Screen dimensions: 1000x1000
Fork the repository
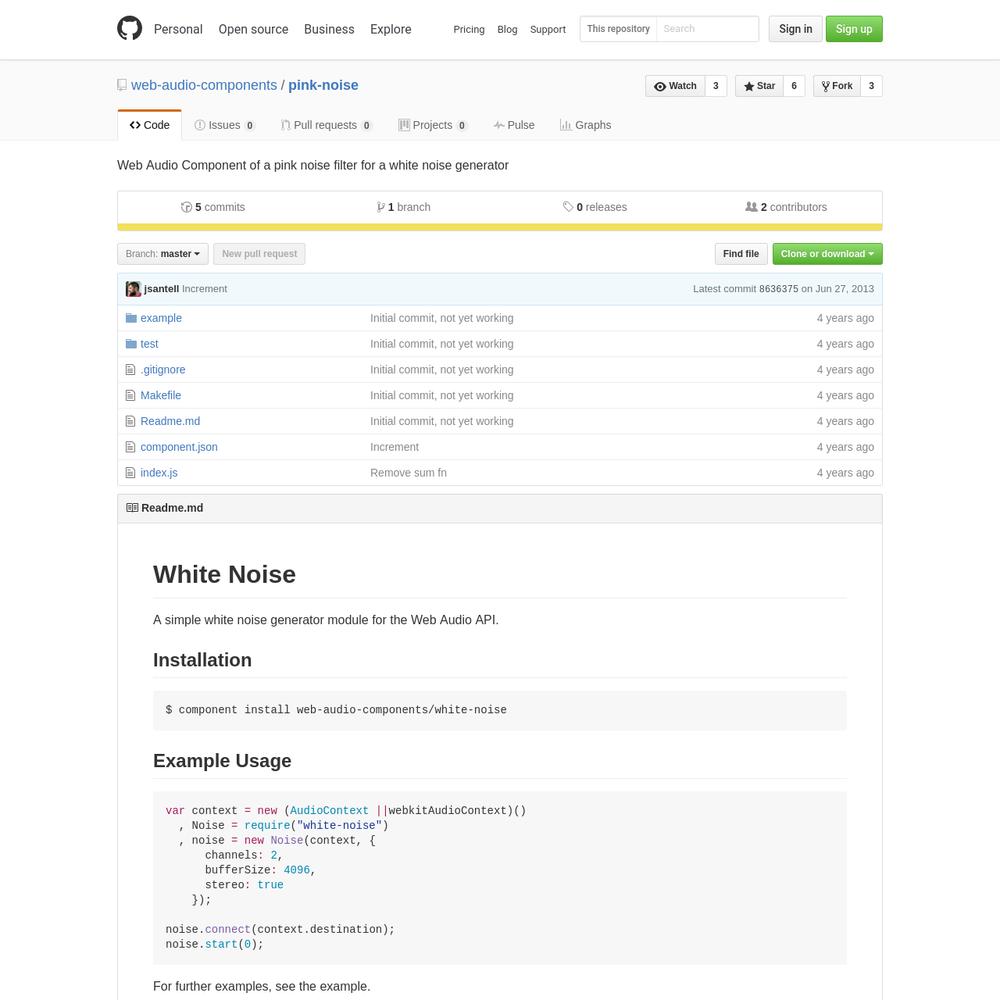click(x=837, y=86)
